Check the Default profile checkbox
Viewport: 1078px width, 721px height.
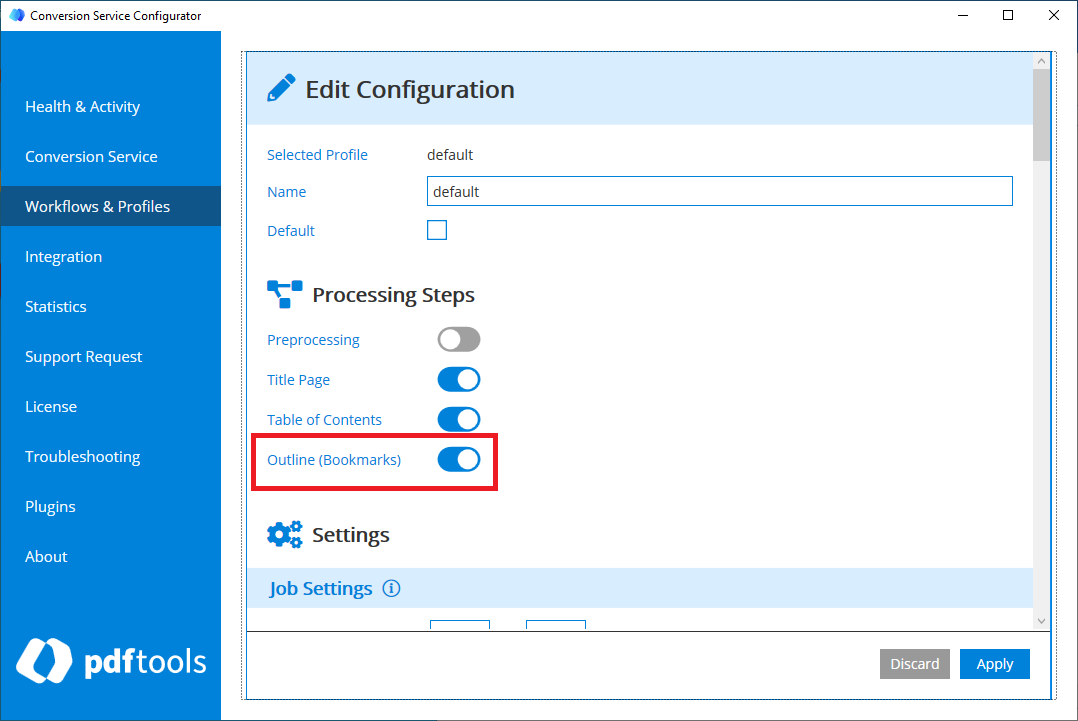coord(437,230)
